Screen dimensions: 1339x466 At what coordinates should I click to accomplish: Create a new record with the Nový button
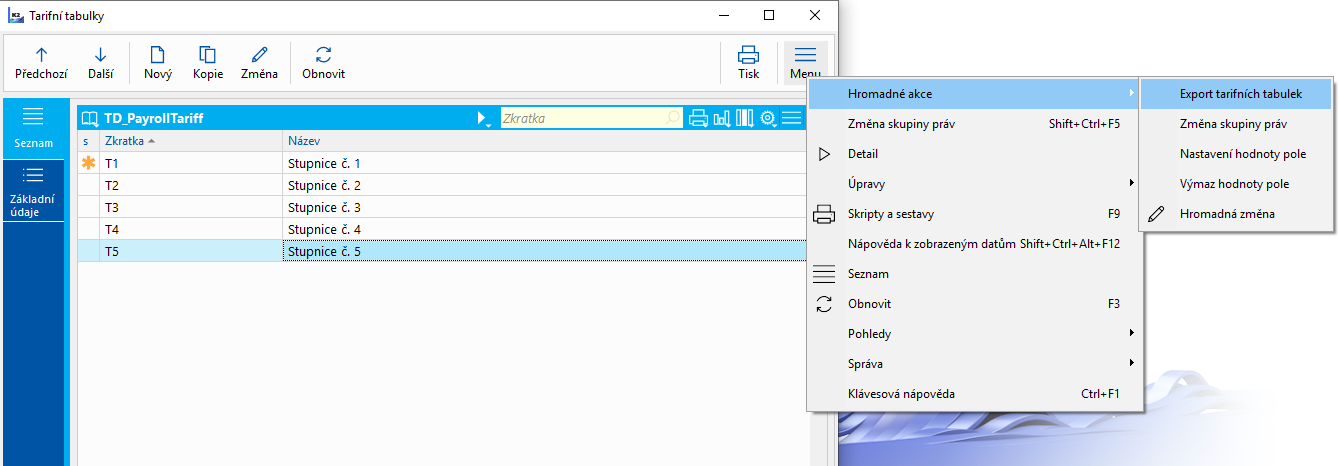[x=157, y=63]
